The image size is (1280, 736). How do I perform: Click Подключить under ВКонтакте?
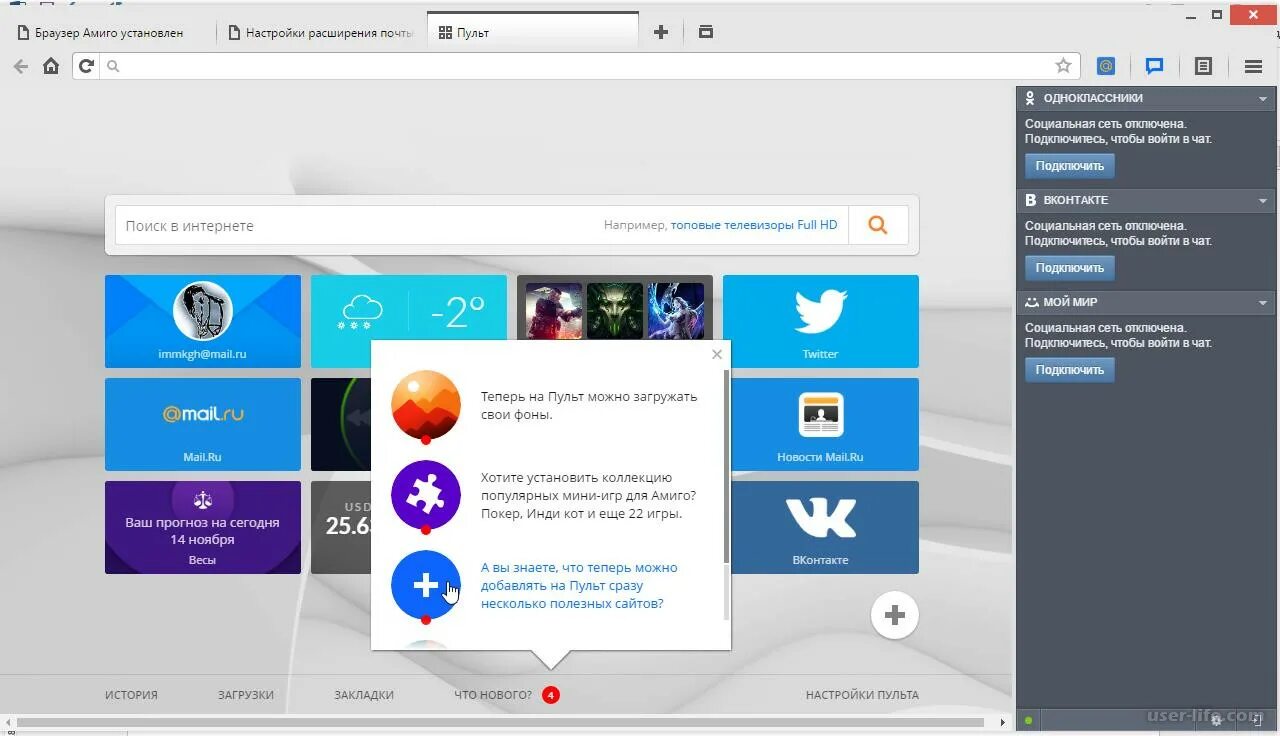[x=1069, y=268]
